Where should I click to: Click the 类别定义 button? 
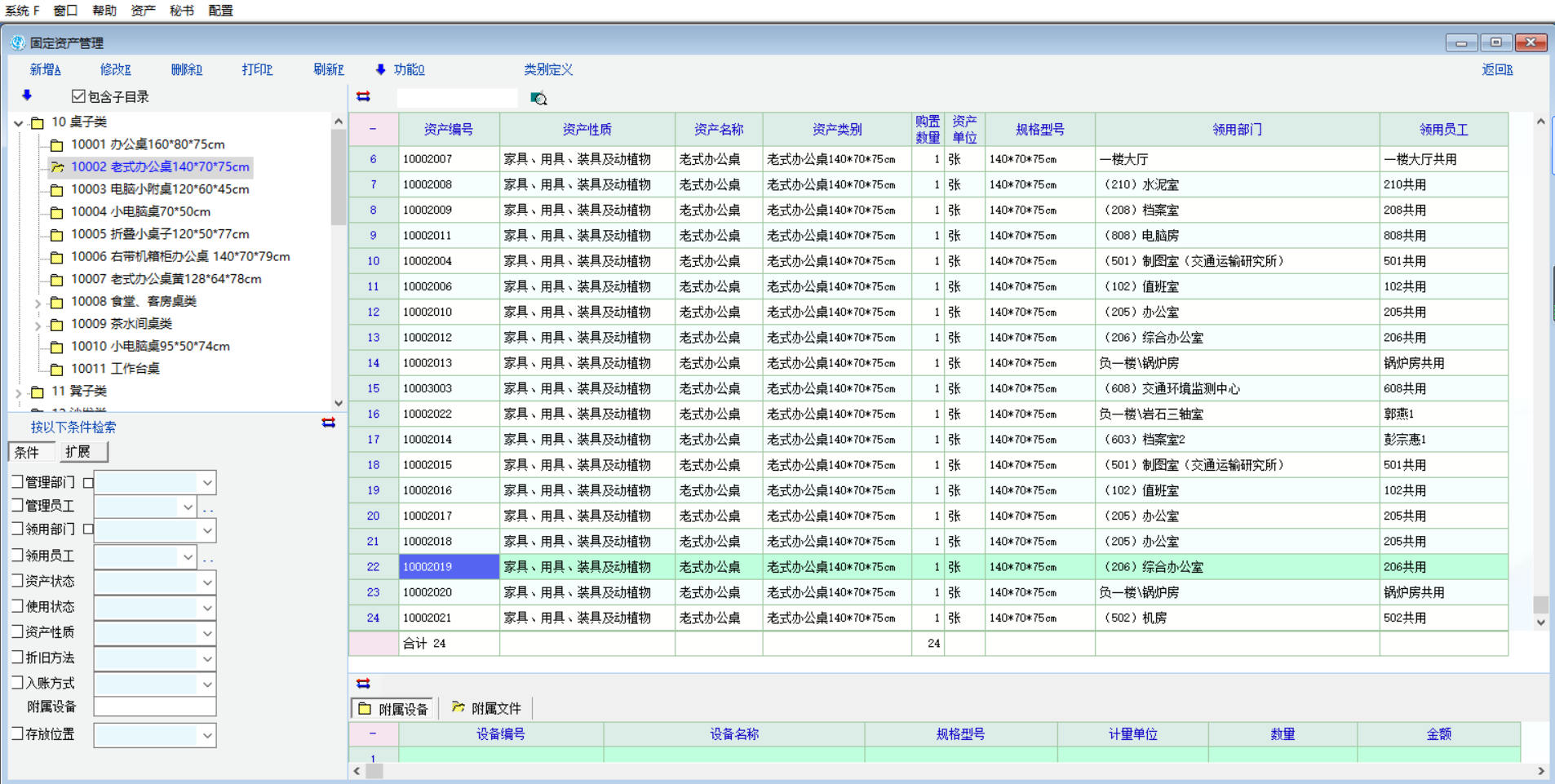click(x=548, y=69)
